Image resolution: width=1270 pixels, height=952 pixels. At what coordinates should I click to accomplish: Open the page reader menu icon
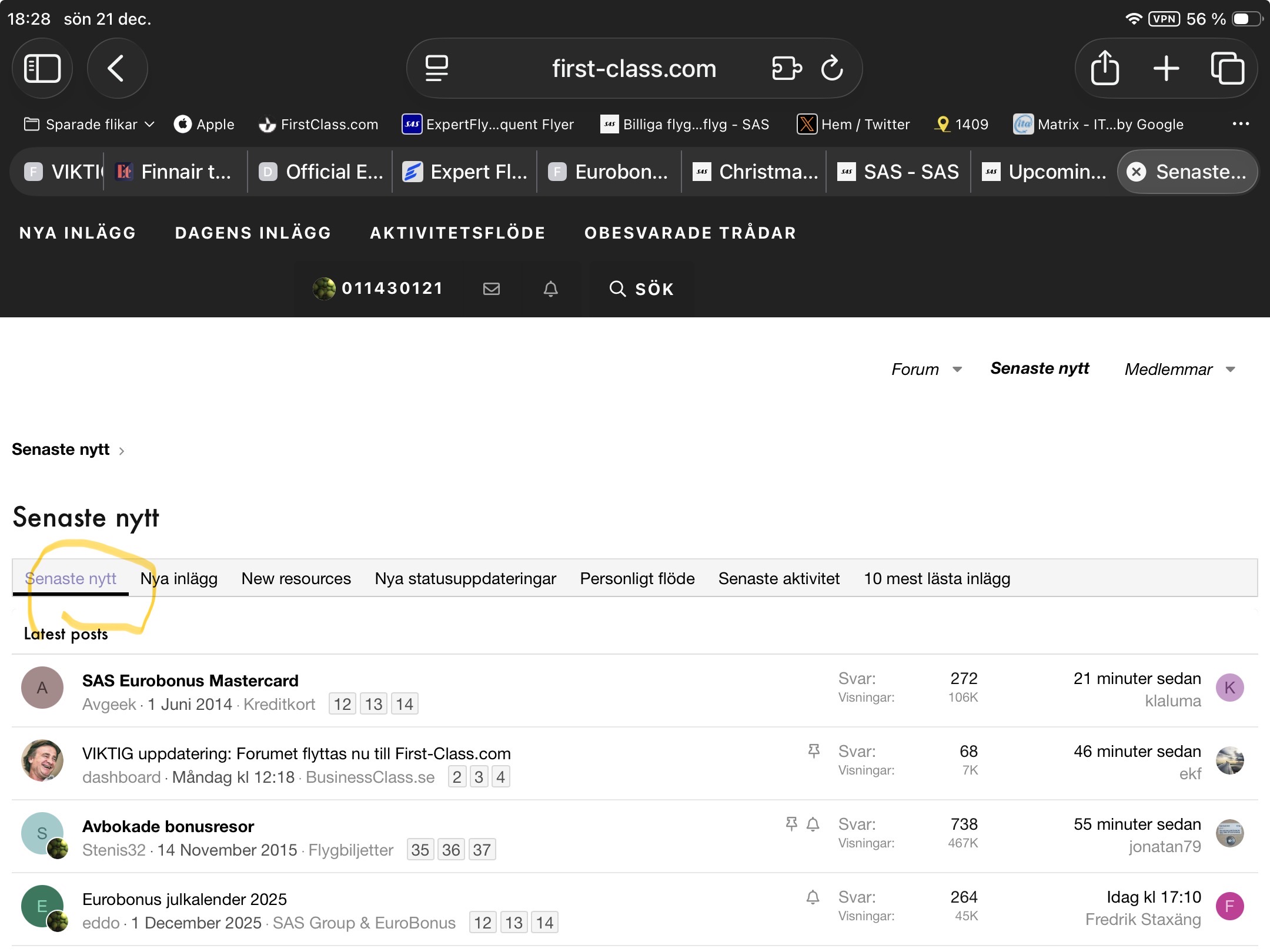(x=436, y=68)
